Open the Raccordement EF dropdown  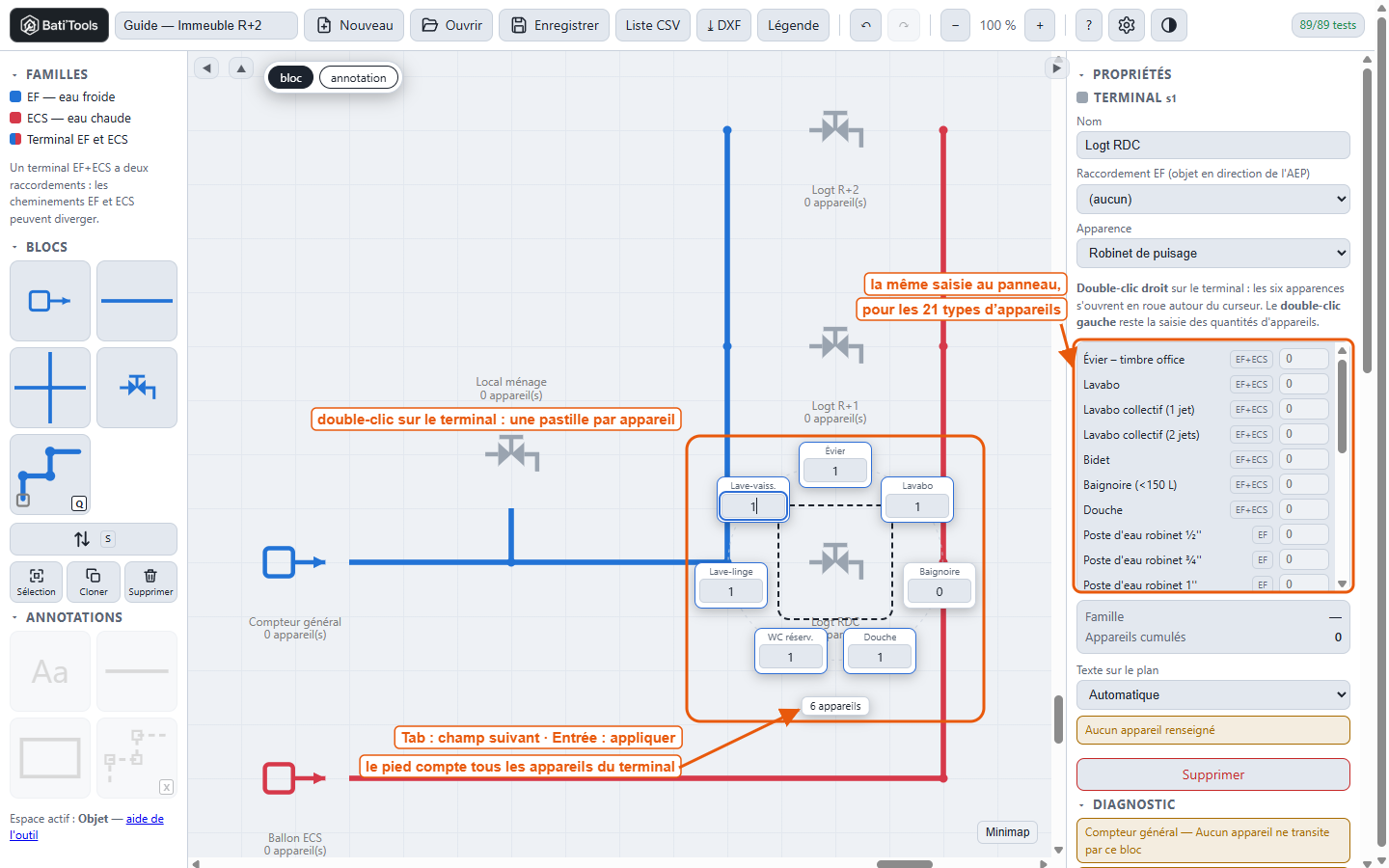click(x=1212, y=200)
